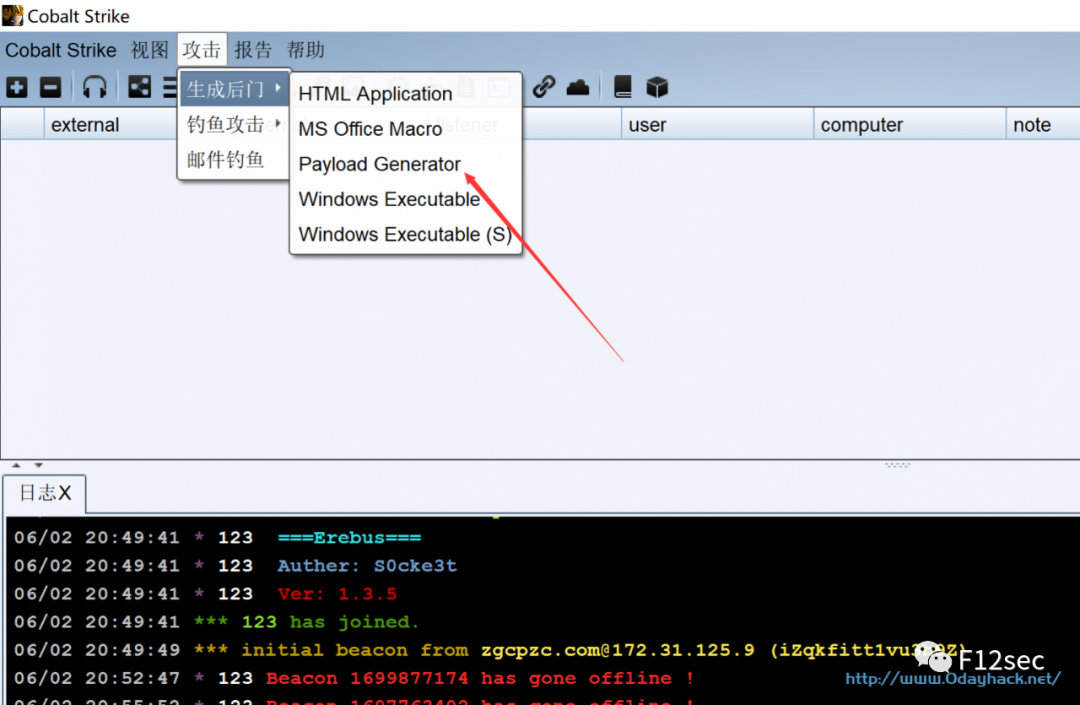
Task: Click the session list view icon
Action: point(170,87)
